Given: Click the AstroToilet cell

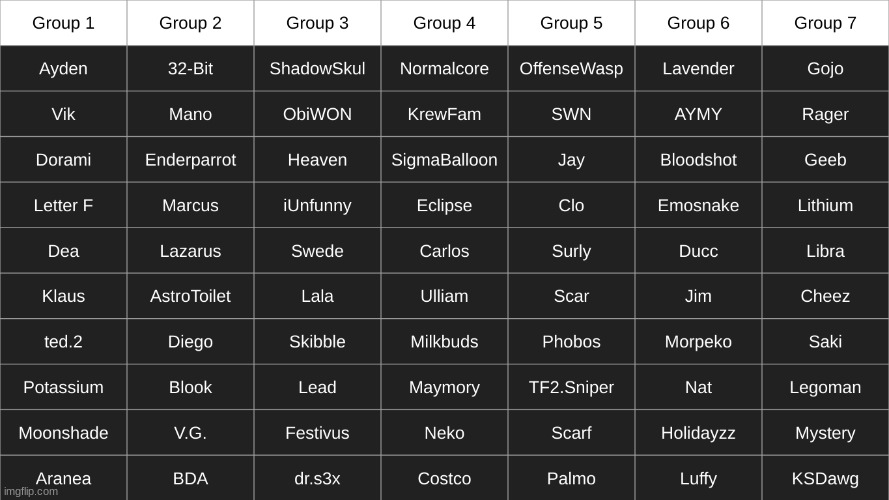Looking at the screenshot, I should 190,297.
